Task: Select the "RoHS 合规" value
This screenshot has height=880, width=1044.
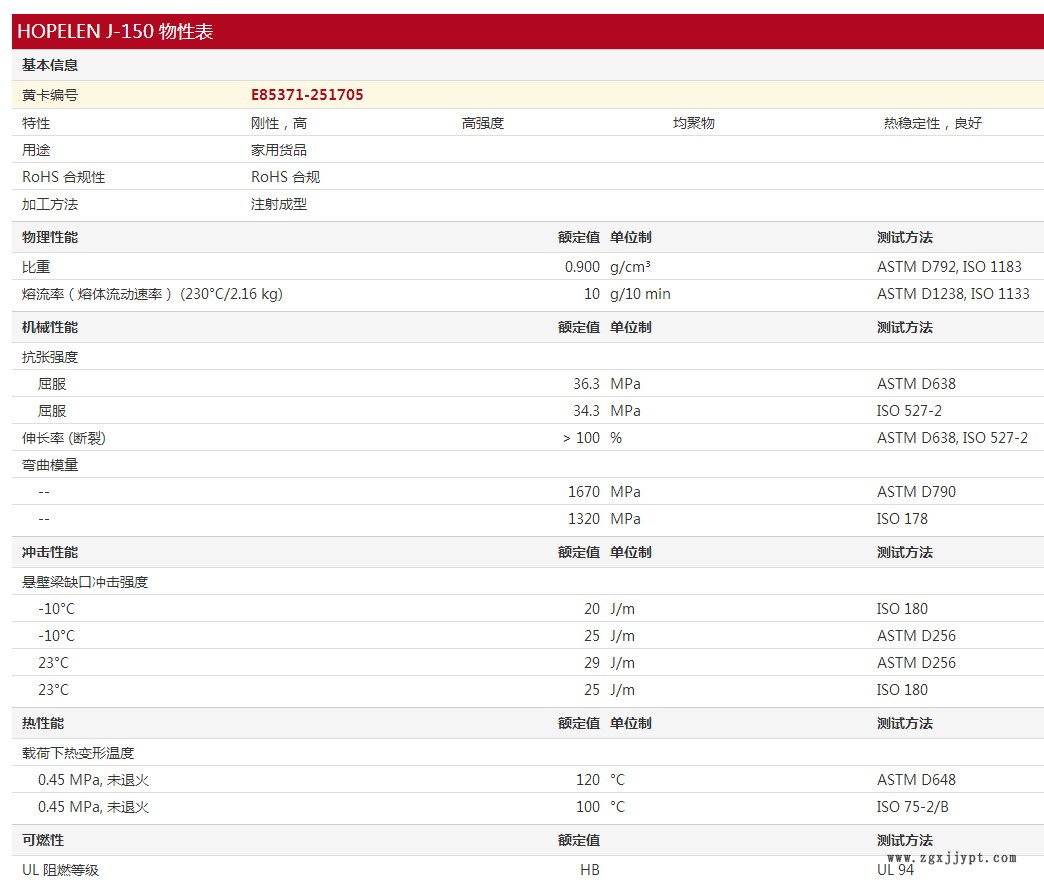Action: (x=286, y=177)
